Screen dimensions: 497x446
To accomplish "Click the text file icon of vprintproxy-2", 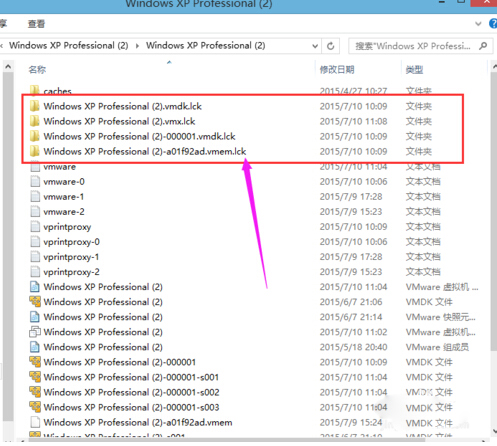I will pos(35,272).
